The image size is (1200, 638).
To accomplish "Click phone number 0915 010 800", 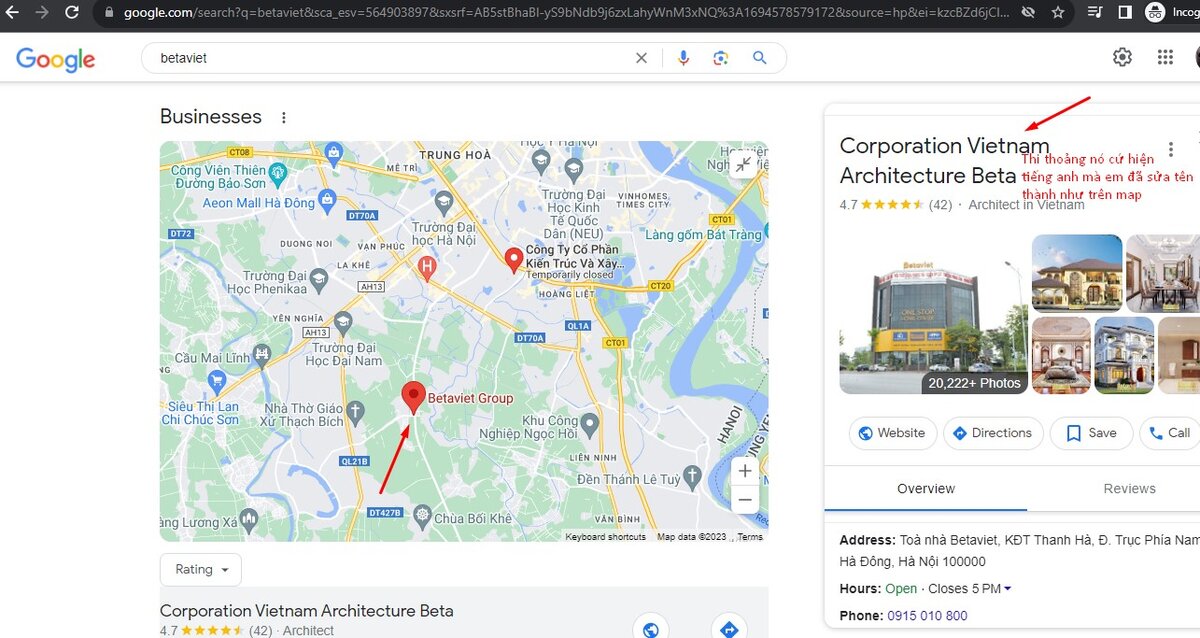I will click(927, 616).
